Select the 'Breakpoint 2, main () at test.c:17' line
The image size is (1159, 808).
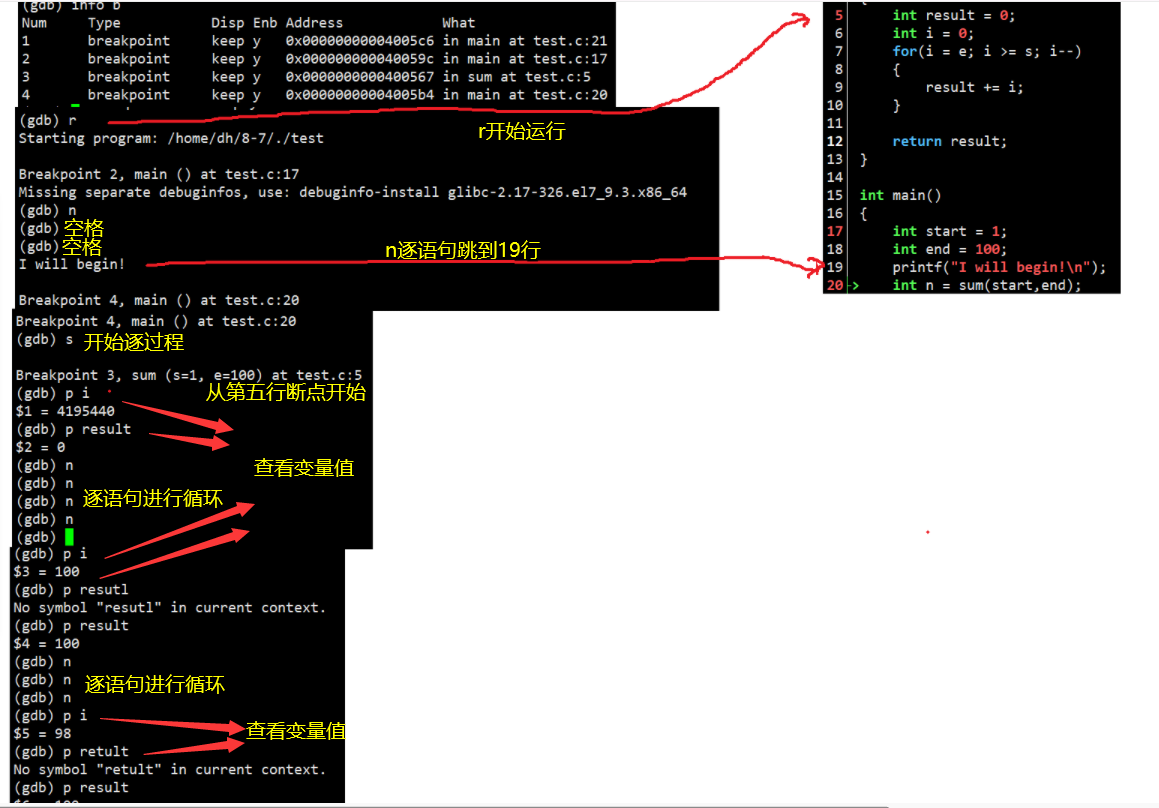(159, 174)
